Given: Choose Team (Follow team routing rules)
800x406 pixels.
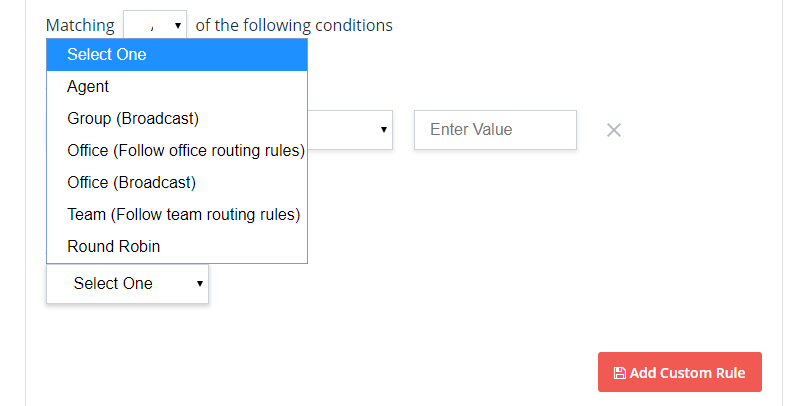Looking at the screenshot, I should pyautogui.click(x=177, y=215).
